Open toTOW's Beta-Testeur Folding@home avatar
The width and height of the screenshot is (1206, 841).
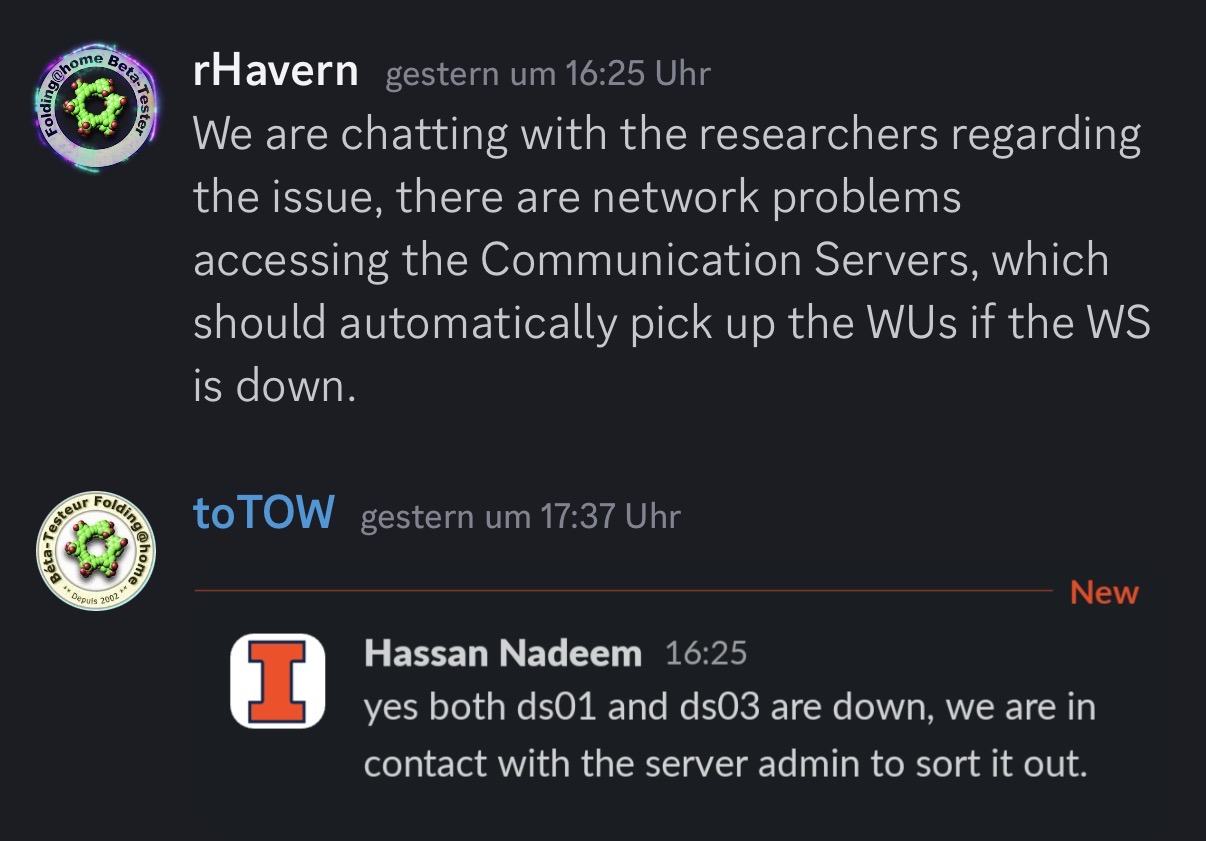(x=96, y=552)
